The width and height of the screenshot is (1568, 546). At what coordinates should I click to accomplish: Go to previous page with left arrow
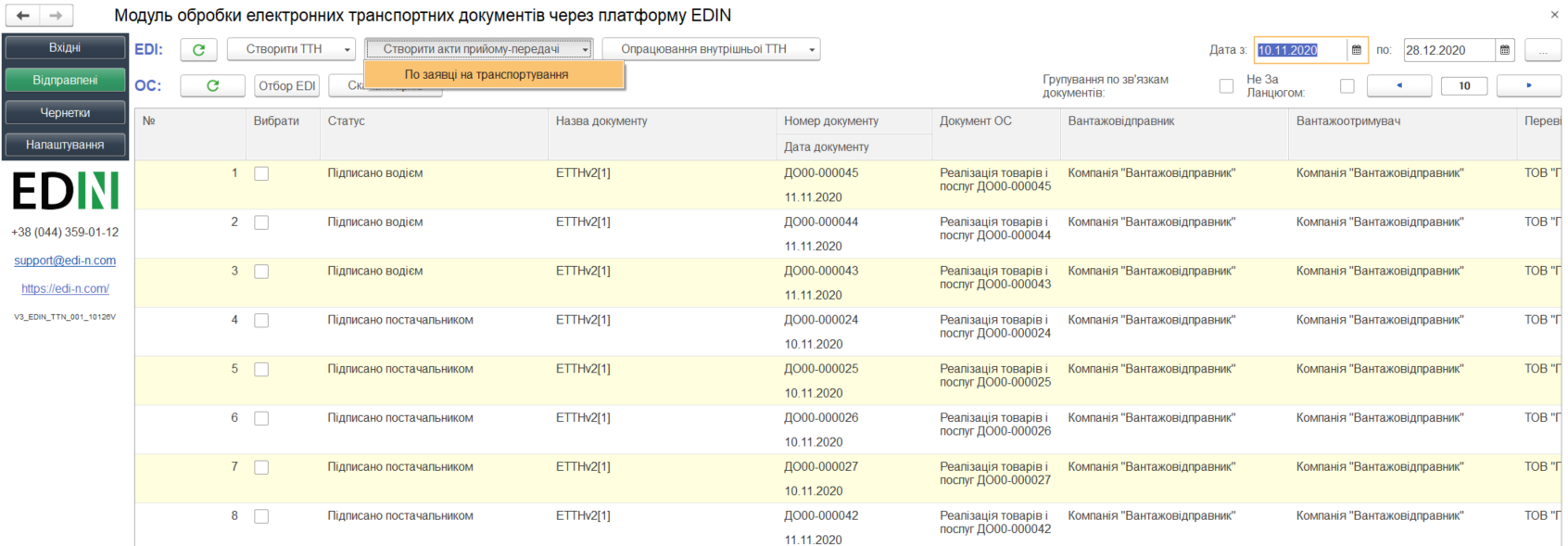(1399, 85)
